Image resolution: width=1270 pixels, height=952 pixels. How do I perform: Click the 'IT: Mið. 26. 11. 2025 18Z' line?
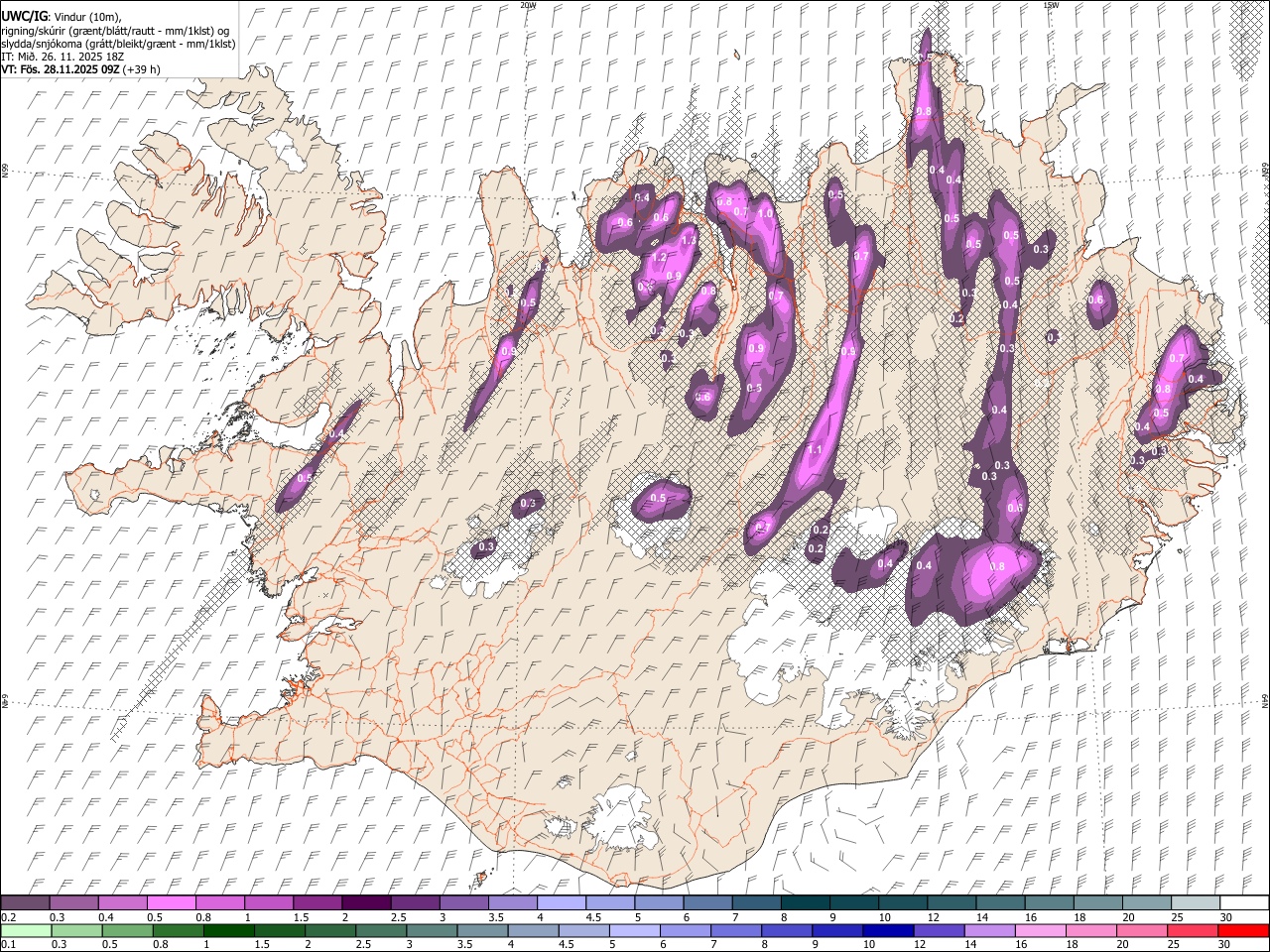62,57
